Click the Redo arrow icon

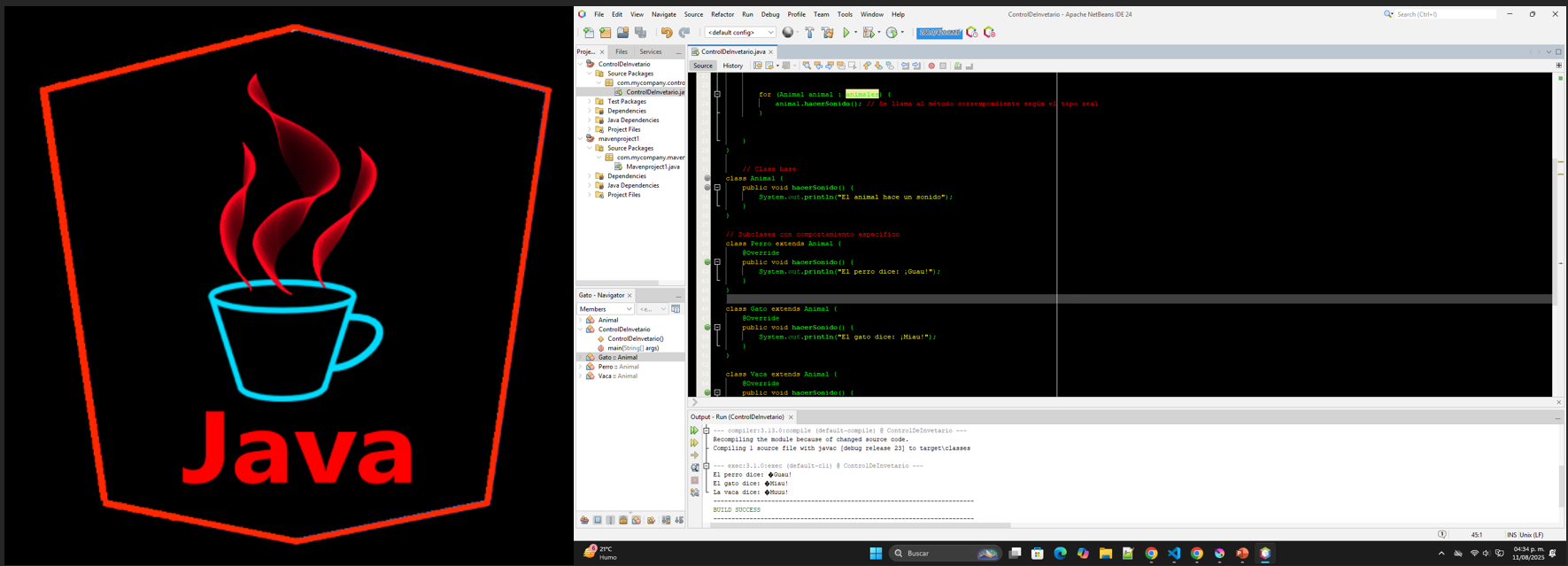(x=684, y=33)
